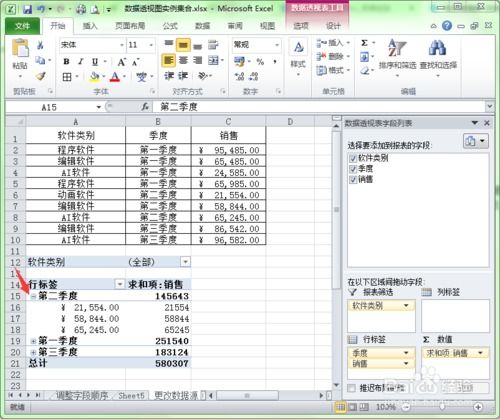Click the 插入 Insert cells button

pyautogui.click(x=333, y=43)
